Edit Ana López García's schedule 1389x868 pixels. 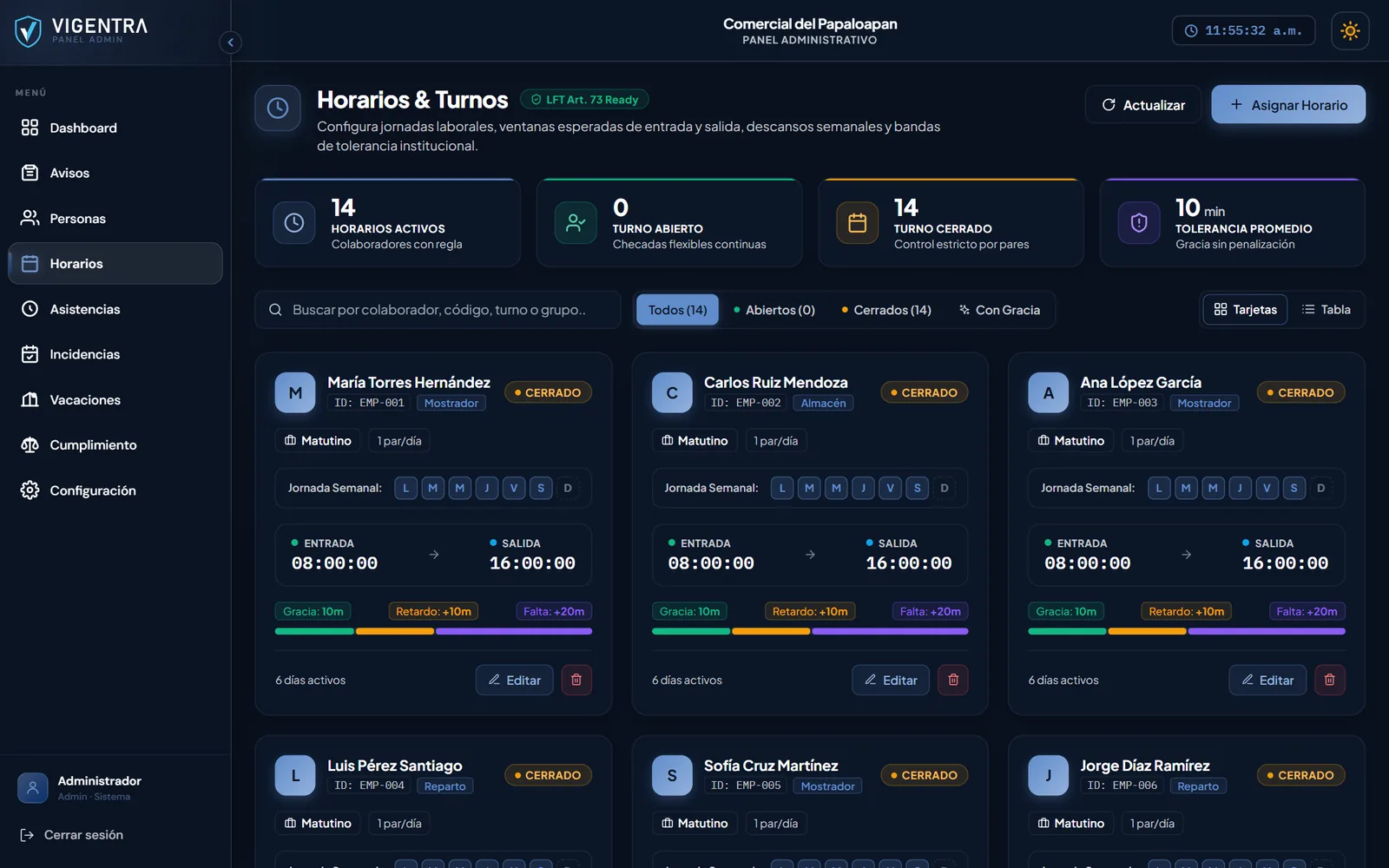pos(1267,681)
